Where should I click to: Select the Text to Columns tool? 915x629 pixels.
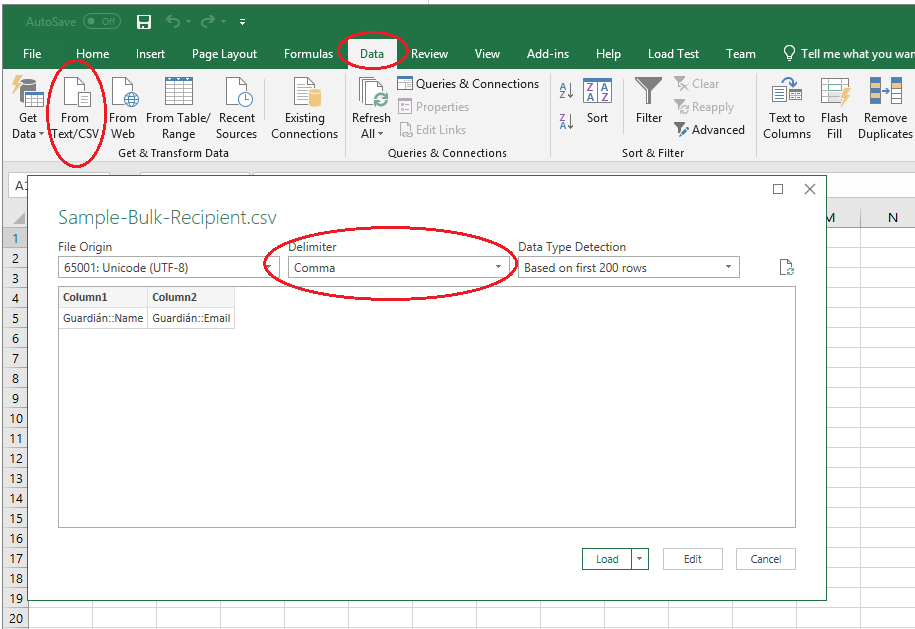point(787,93)
